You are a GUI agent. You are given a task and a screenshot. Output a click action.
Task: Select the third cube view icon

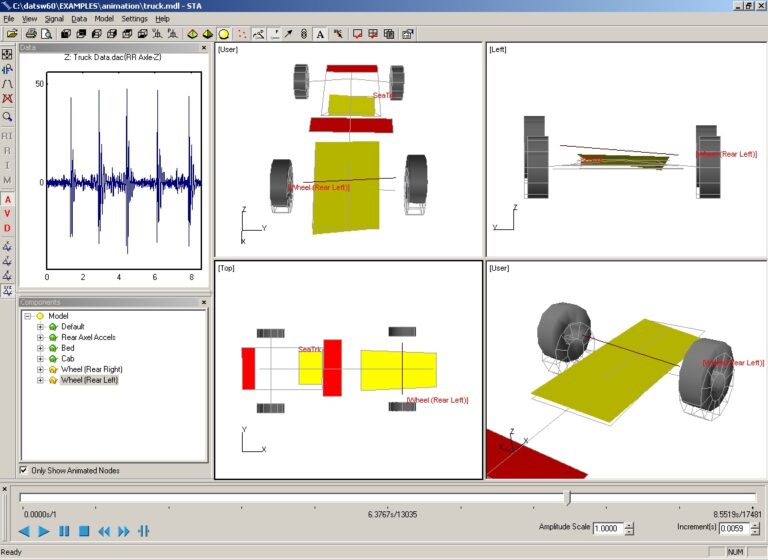(96, 34)
